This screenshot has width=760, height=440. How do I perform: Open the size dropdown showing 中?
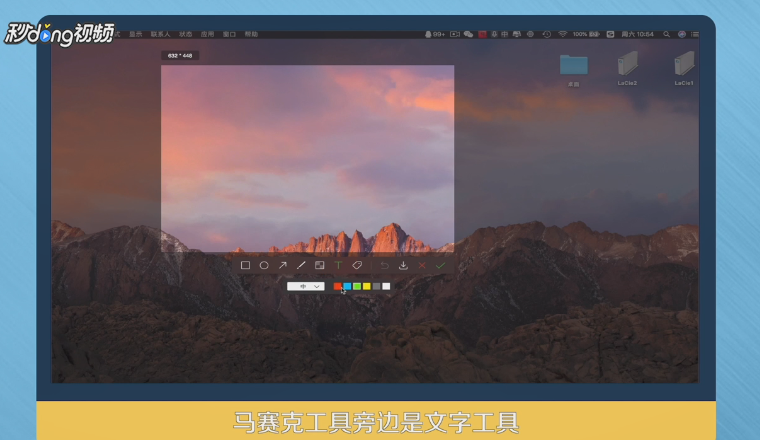tap(305, 286)
